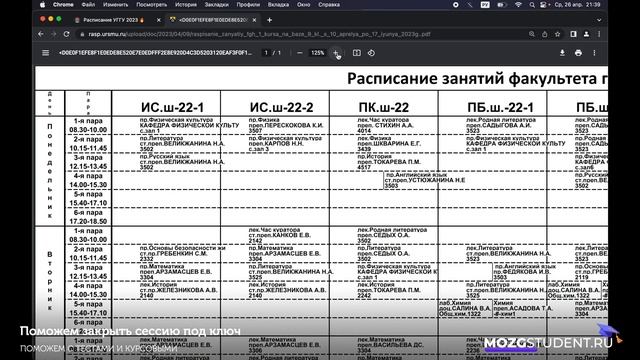Click the ГРЕБЕНКИН С.М. Основы безопасности entry
Image resolution: width=640 pixels, height=360 pixels.
pos(182,253)
